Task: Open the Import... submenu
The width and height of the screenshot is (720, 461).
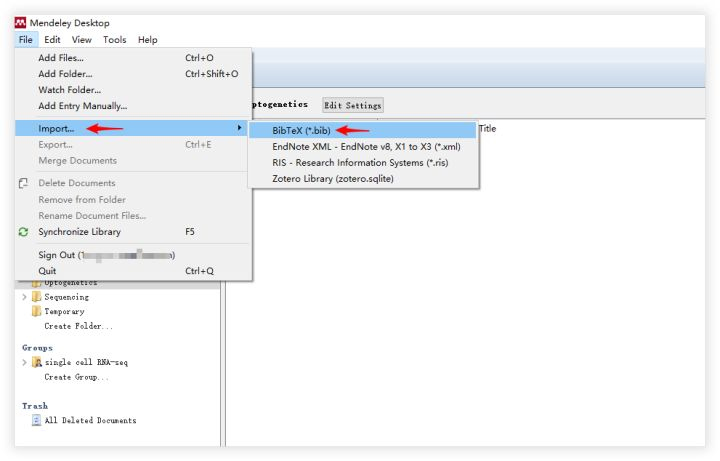Action: tap(131, 129)
